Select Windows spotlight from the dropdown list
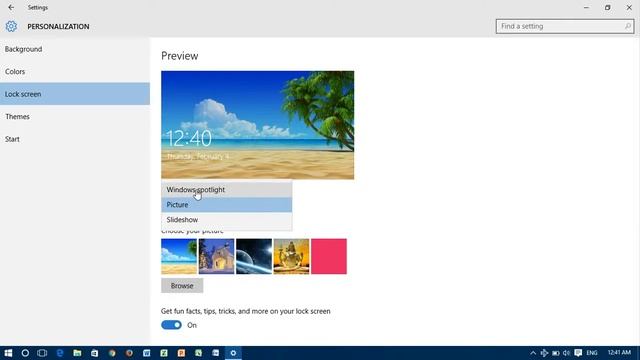Image resolution: width=640 pixels, height=360 pixels. click(x=227, y=190)
